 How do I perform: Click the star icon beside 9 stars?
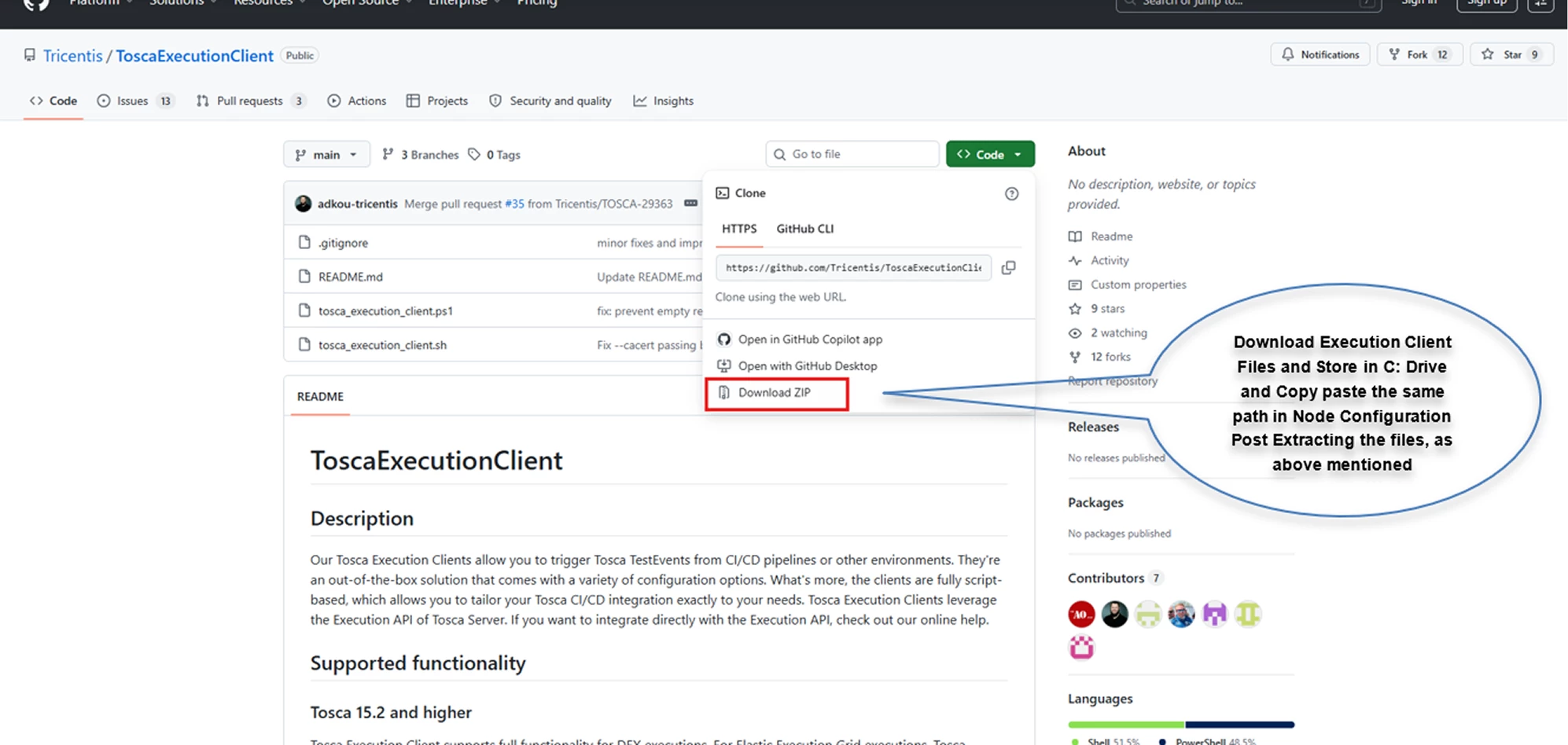click(x=1075, y=309)
